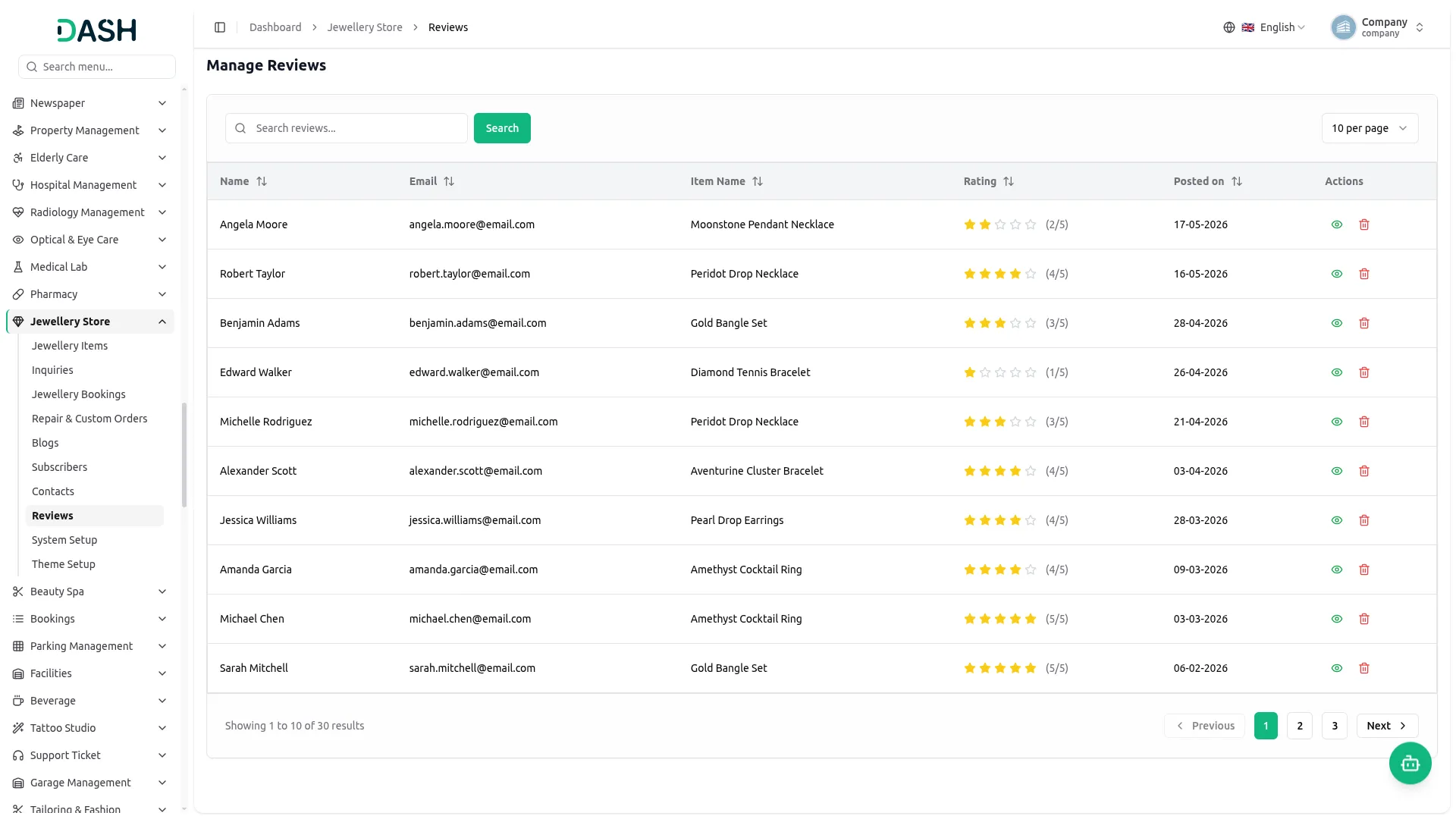The width and height of the screenshot is (1456, 819).
Task: Delete Sarah Mitchell's review
Action: (x=1364, y=668)
